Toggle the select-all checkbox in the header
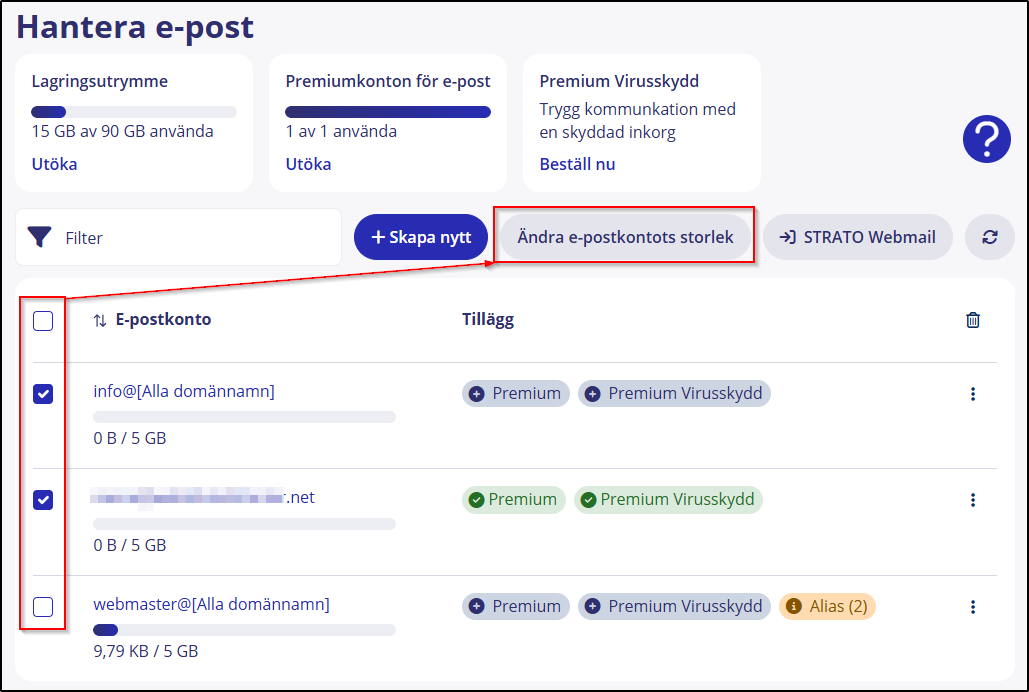 click(43, 321)
